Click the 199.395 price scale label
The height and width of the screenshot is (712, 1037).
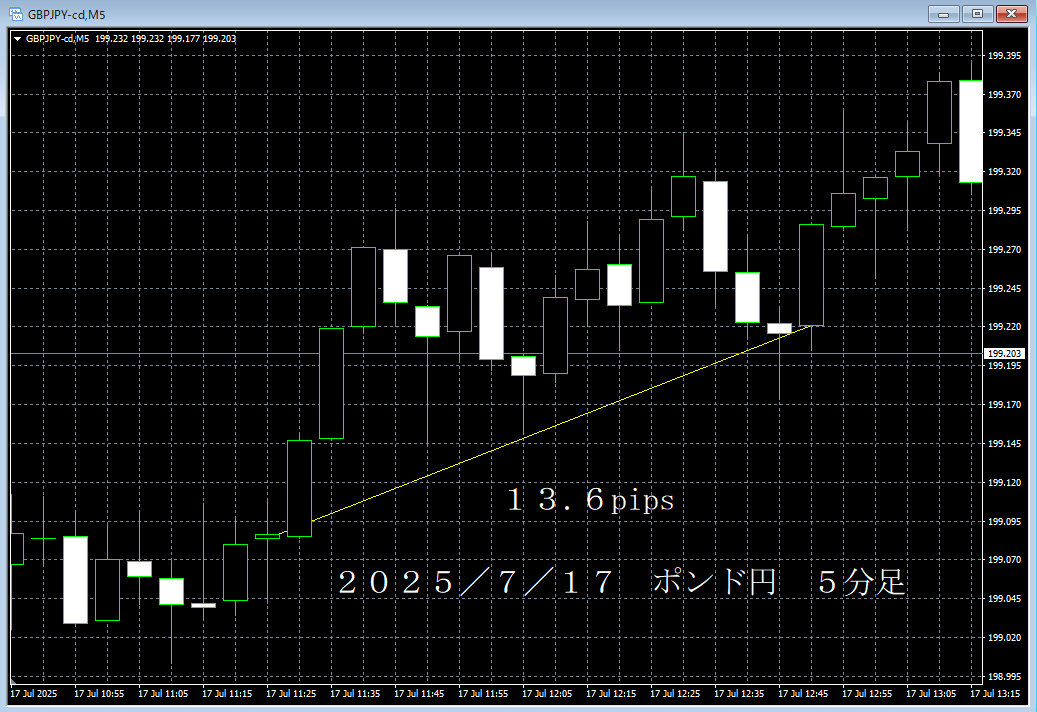pos(1003,56)
